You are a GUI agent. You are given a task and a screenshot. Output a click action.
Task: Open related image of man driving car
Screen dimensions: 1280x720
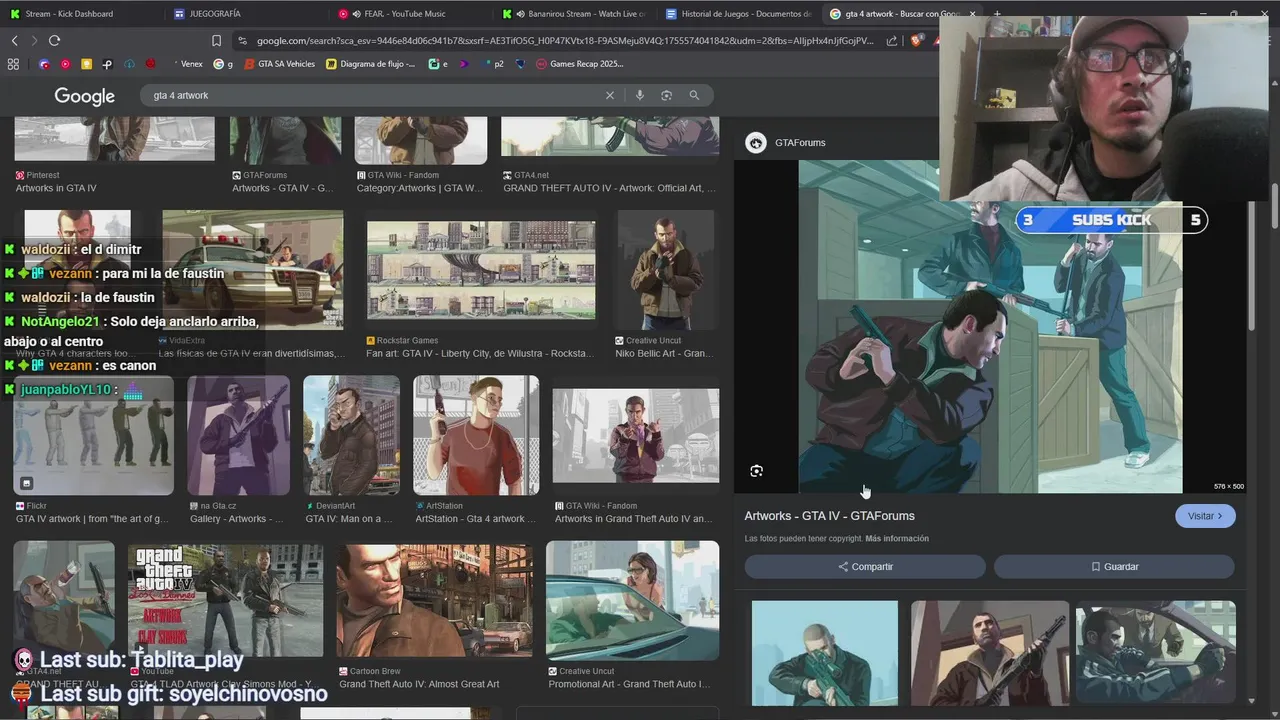coord(1156,653)
